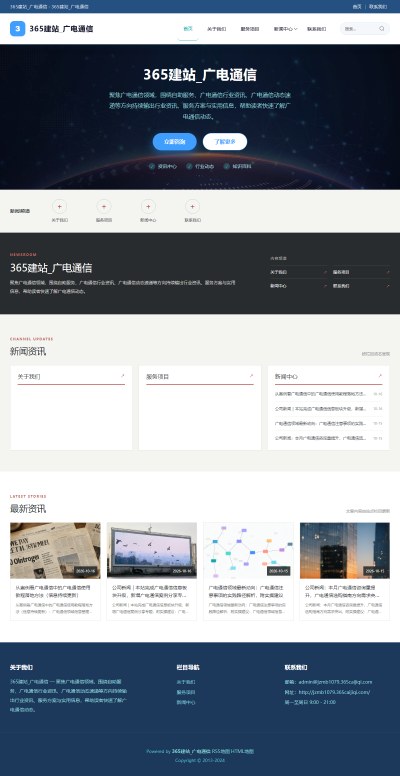The height and width of the screenshot is (776, 400).
Task: Click footer 新闻中心 link under 栏目导航
Action: [186, 702]
